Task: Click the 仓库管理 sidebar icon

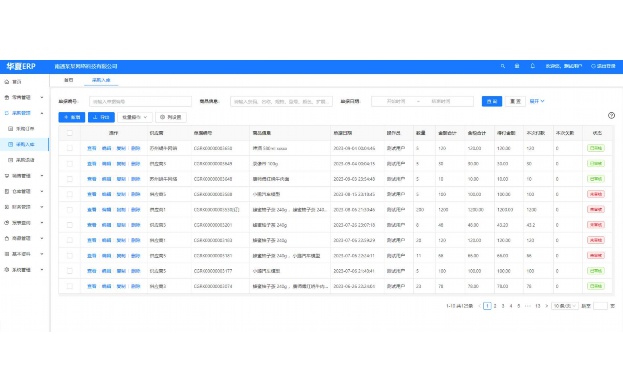Action: (7, 191)
